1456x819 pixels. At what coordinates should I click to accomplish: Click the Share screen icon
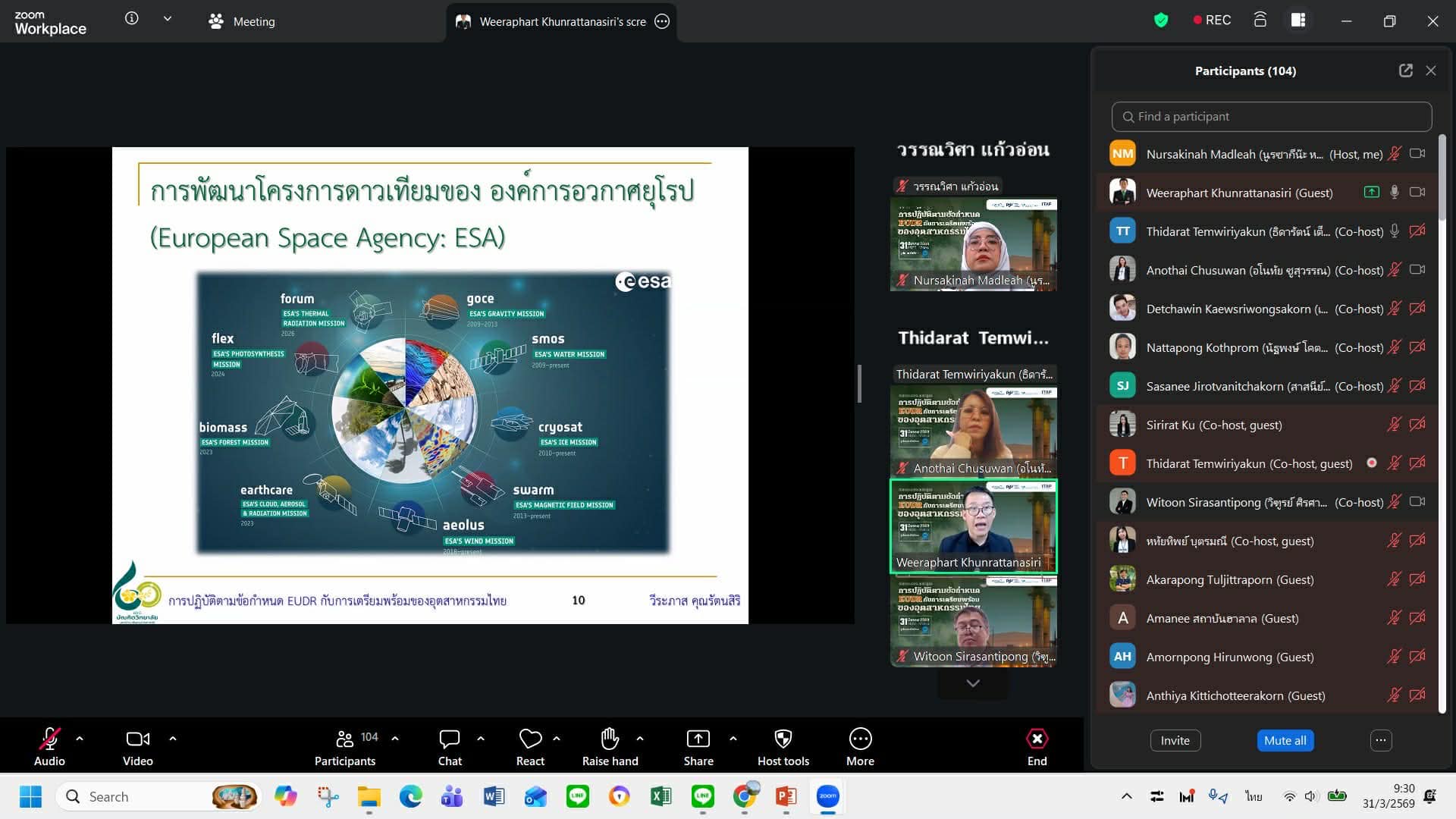698,739
